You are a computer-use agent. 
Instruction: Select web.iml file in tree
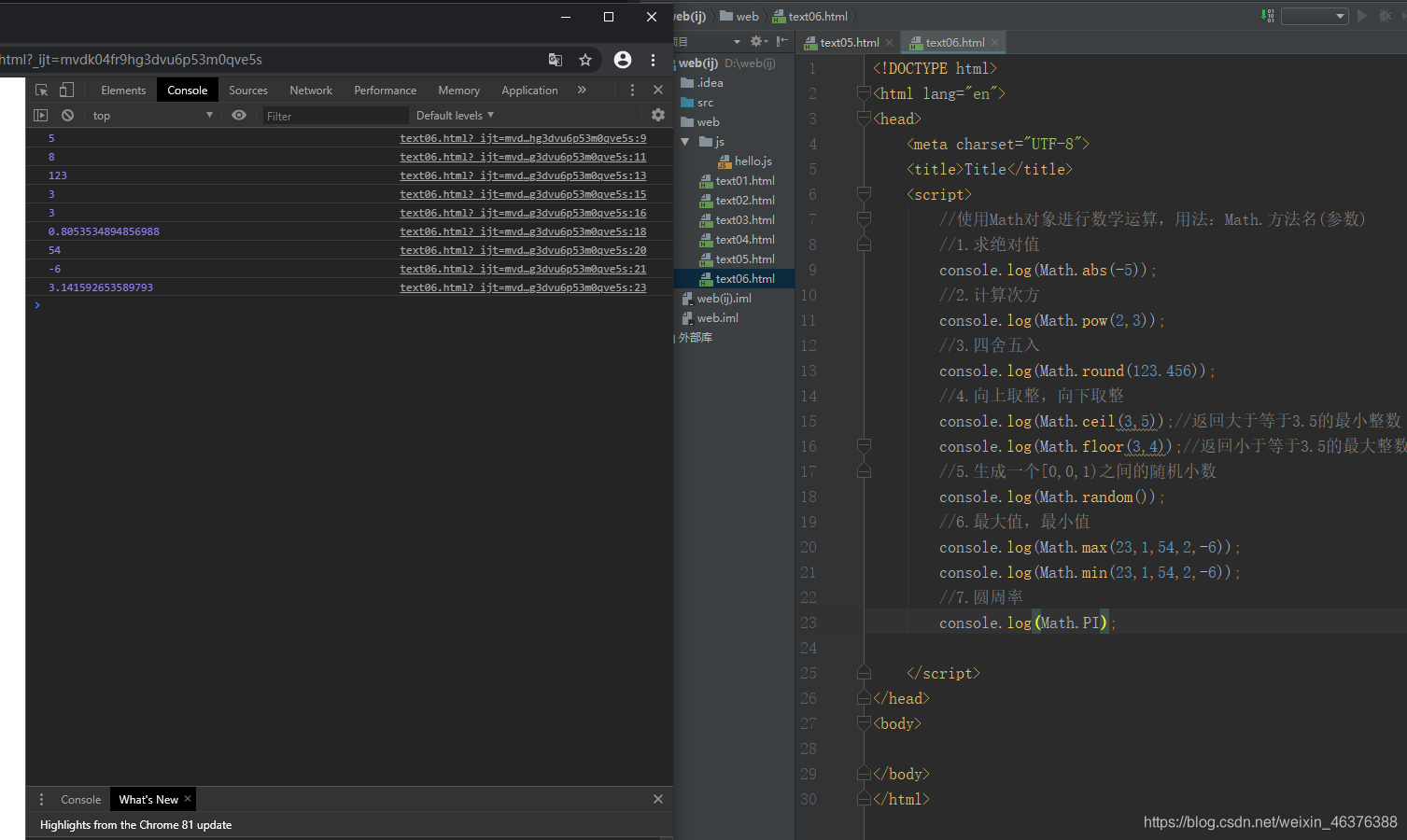[x=711, y=318]
